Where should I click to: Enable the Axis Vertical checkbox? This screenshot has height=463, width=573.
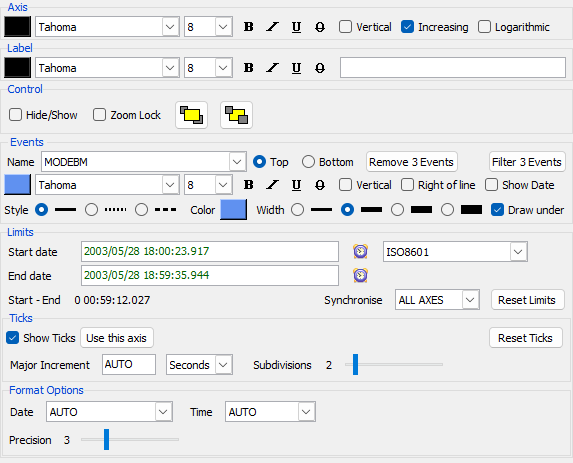coord(345,27)
